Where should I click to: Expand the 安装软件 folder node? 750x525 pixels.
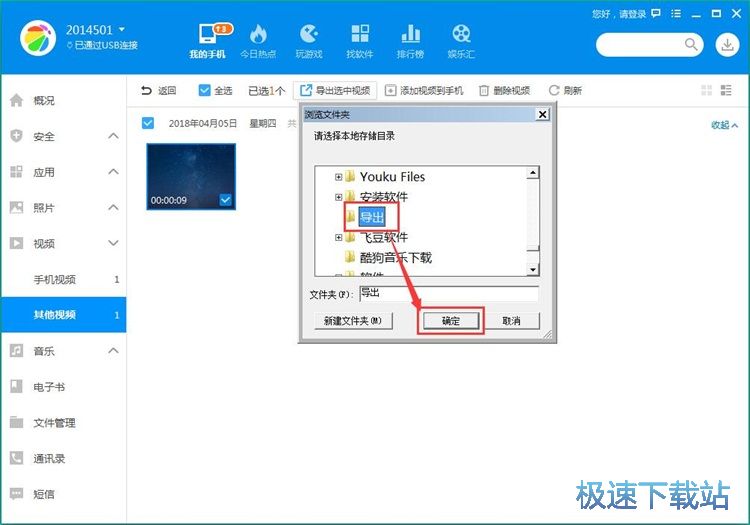[x=338, y=197]
